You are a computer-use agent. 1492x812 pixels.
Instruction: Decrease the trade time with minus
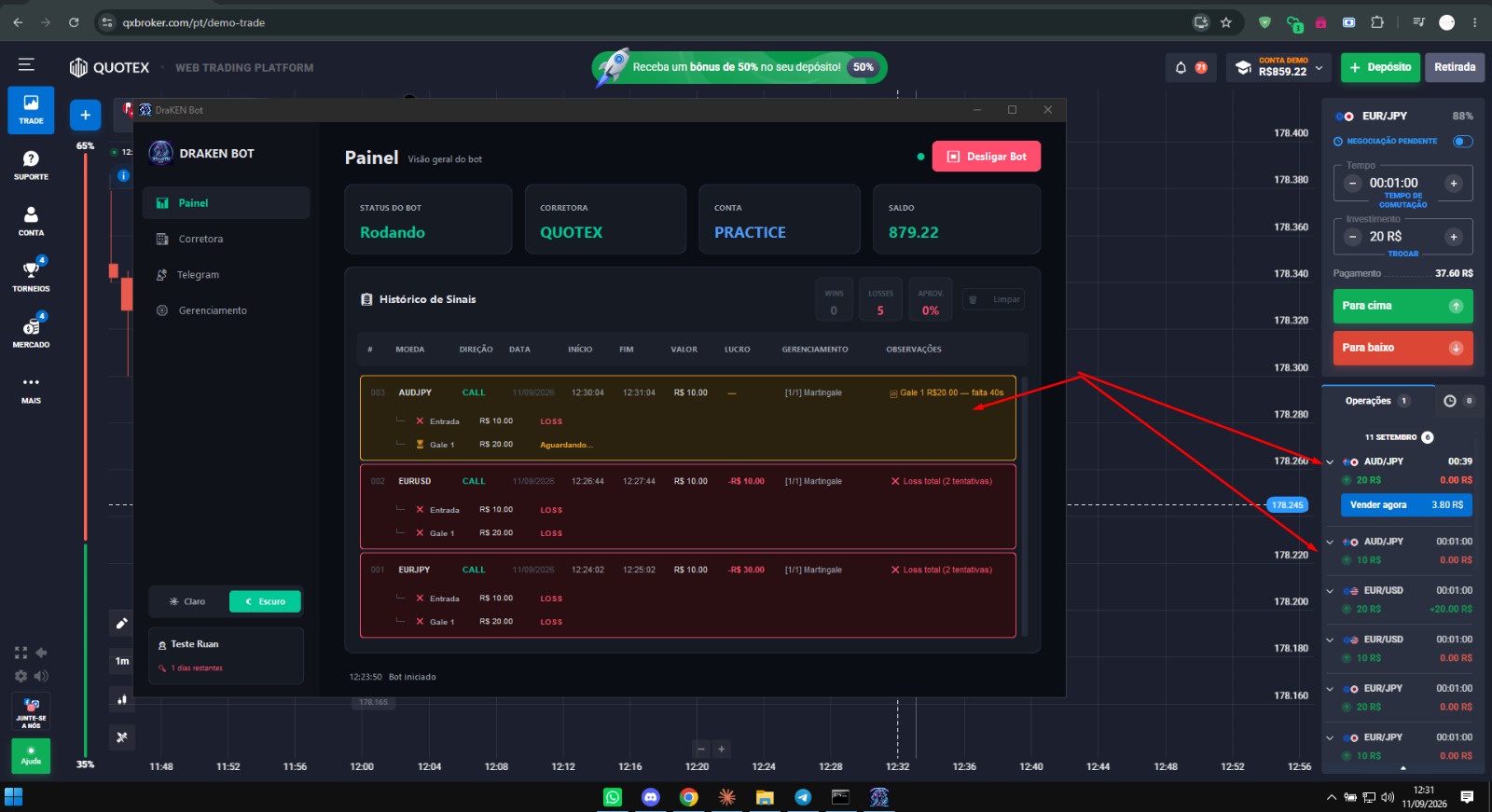(x=1353, y=184)
